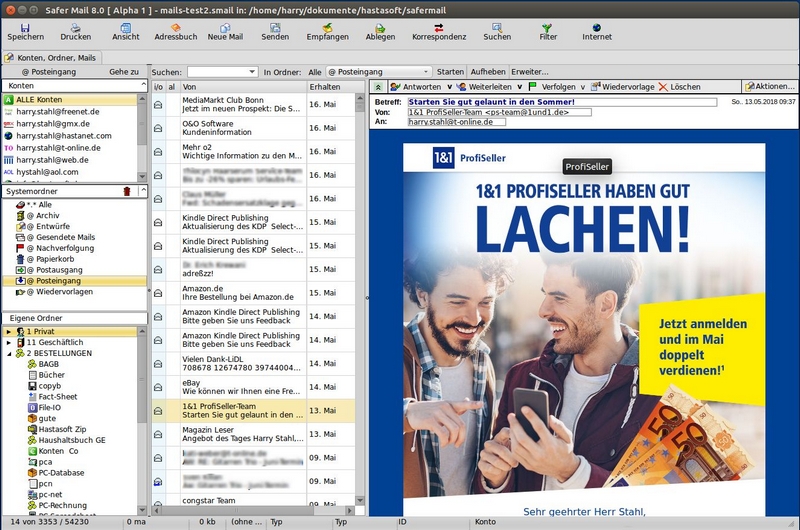The height and width of the screenshot is (530, 800).
Task: Click the horizontal scrollbar below the mail list
Action: (x=254, y=510)
